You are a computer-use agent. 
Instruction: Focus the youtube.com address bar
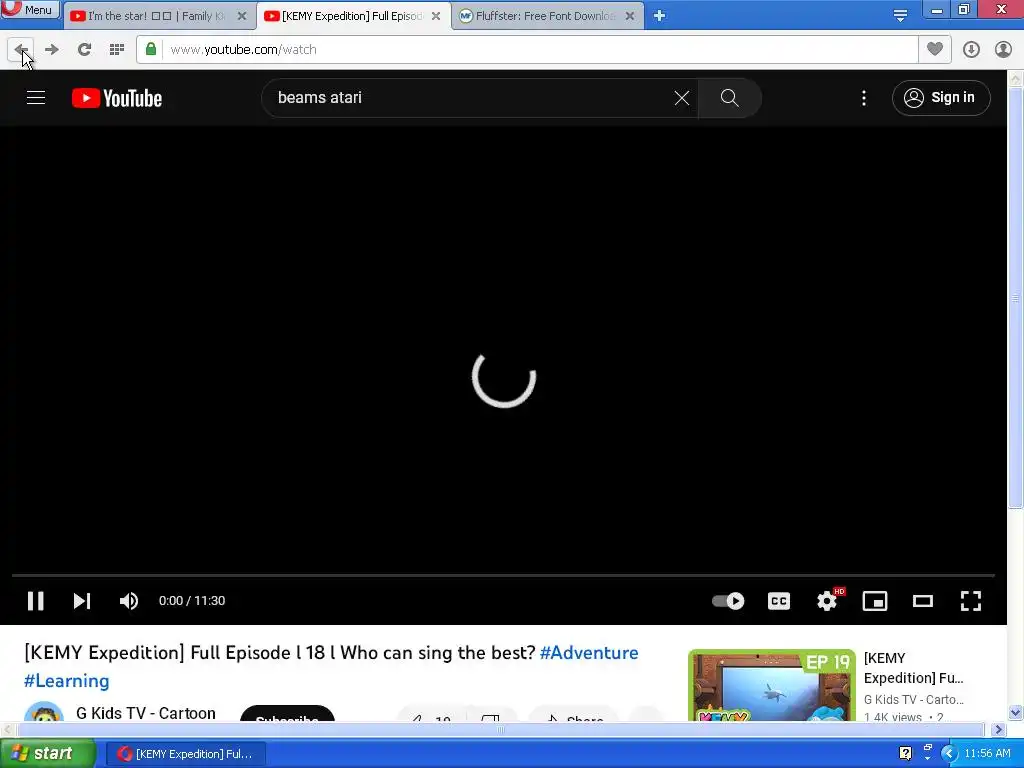pyautogui.click(x=527, y=50)
